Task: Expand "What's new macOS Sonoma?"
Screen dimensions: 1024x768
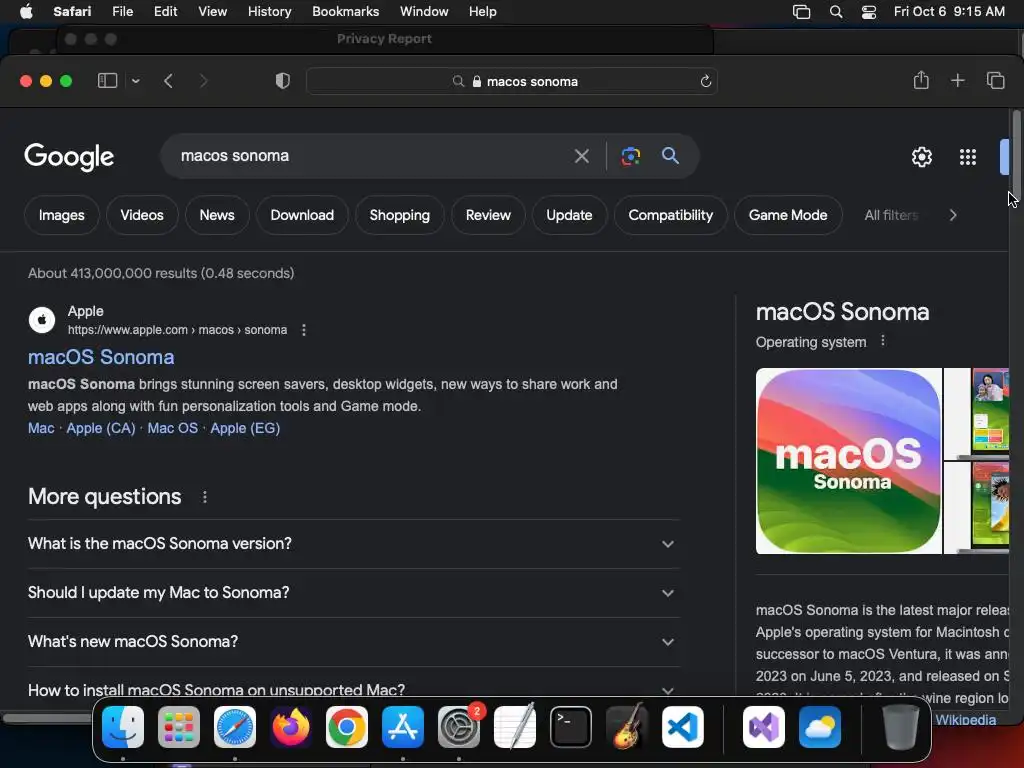Action: (353, 642)
